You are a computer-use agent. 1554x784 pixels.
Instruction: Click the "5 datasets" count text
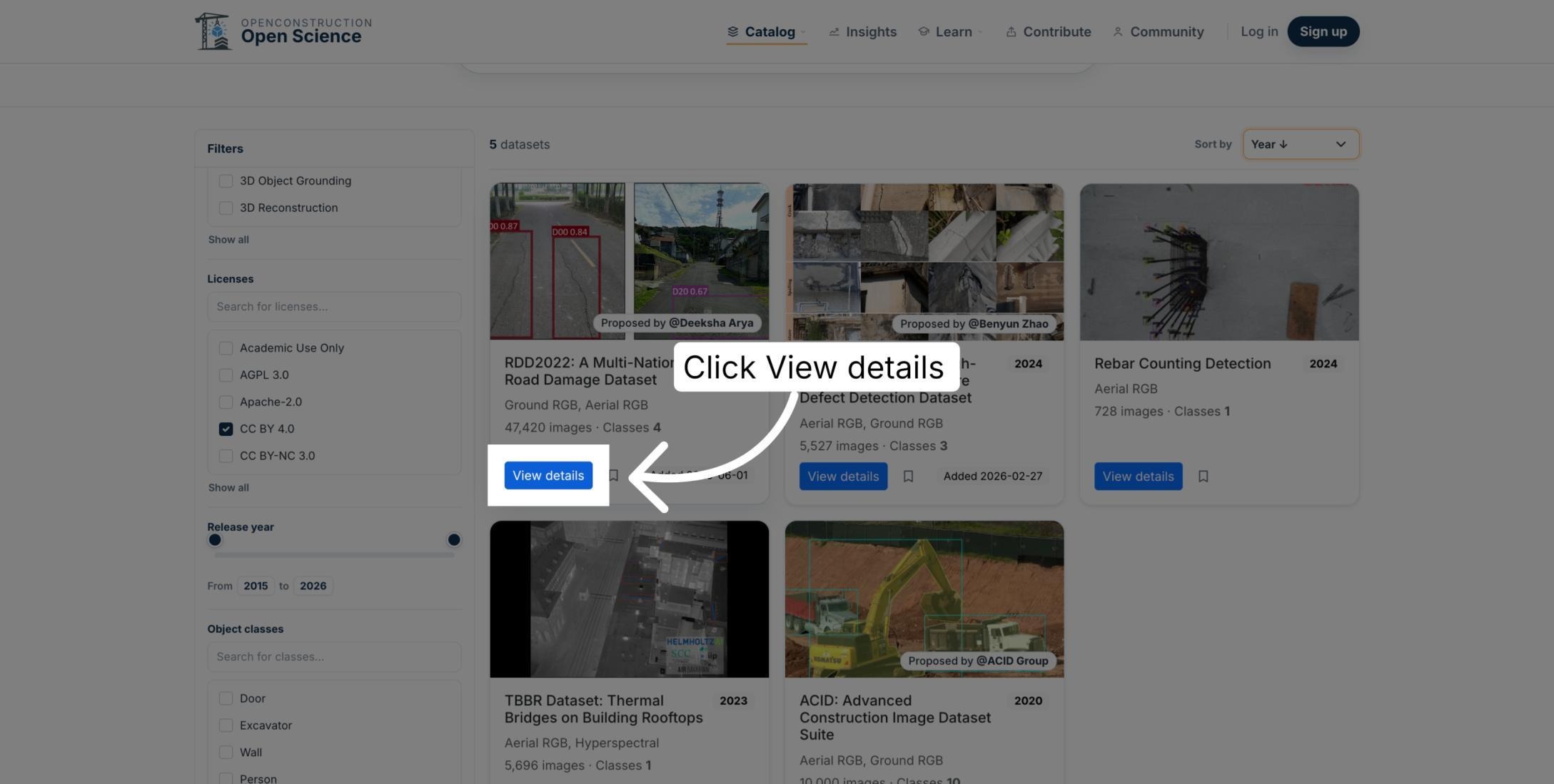[520, 144]
